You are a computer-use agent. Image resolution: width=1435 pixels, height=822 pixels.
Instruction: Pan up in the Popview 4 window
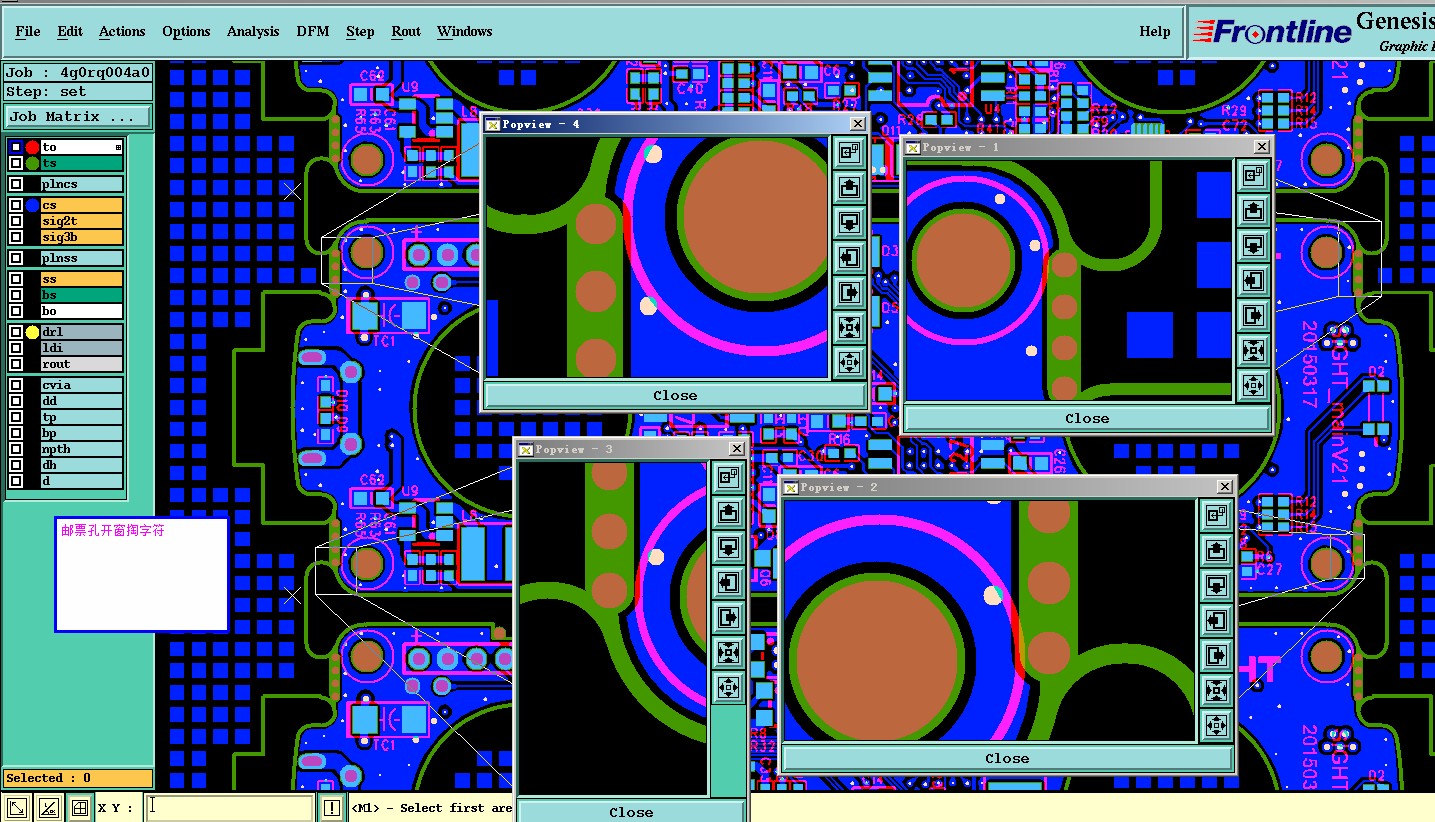(x=849, y=187)
